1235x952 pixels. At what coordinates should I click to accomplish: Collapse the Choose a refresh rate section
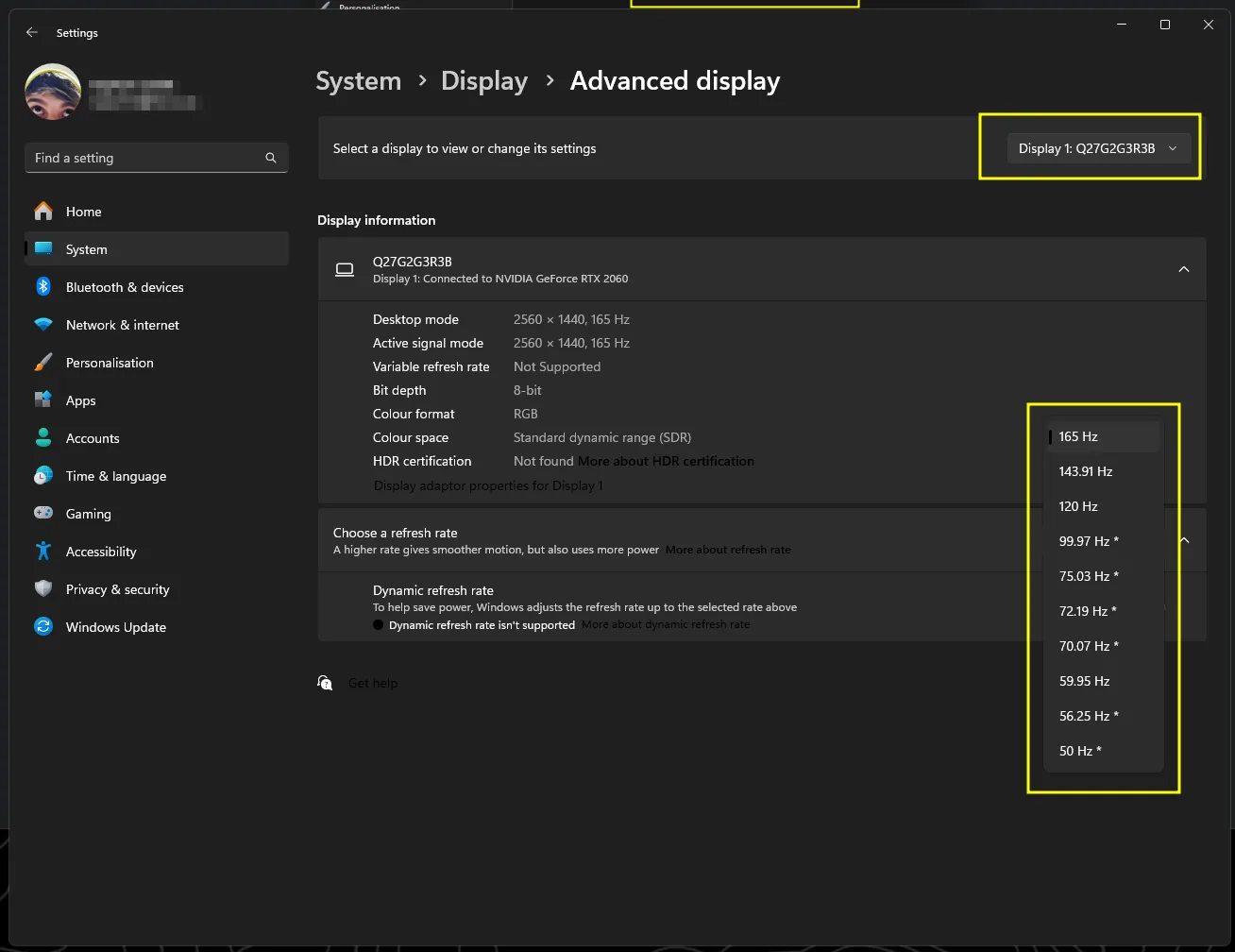(x=1184, y=540)
